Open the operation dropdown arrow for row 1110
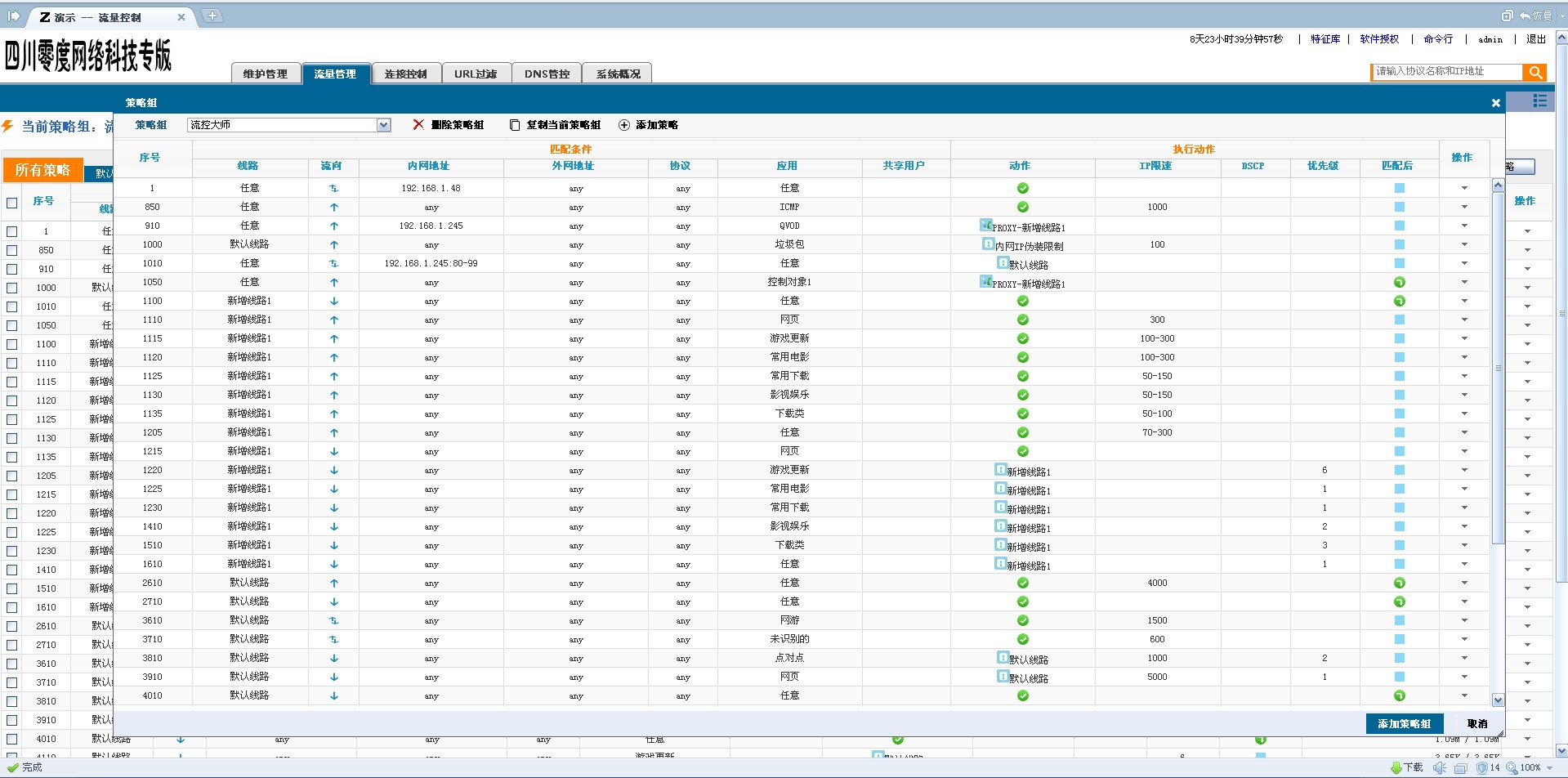Image resolution: width=1568 pixels, height=778 pixels. coord(1464,320)
